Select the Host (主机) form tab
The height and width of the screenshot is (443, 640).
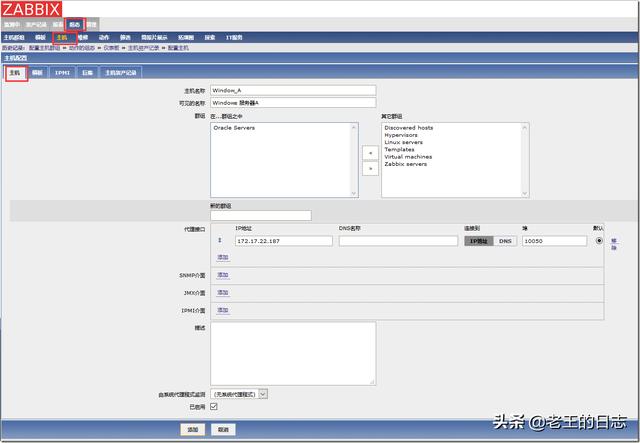coord(15,73)
